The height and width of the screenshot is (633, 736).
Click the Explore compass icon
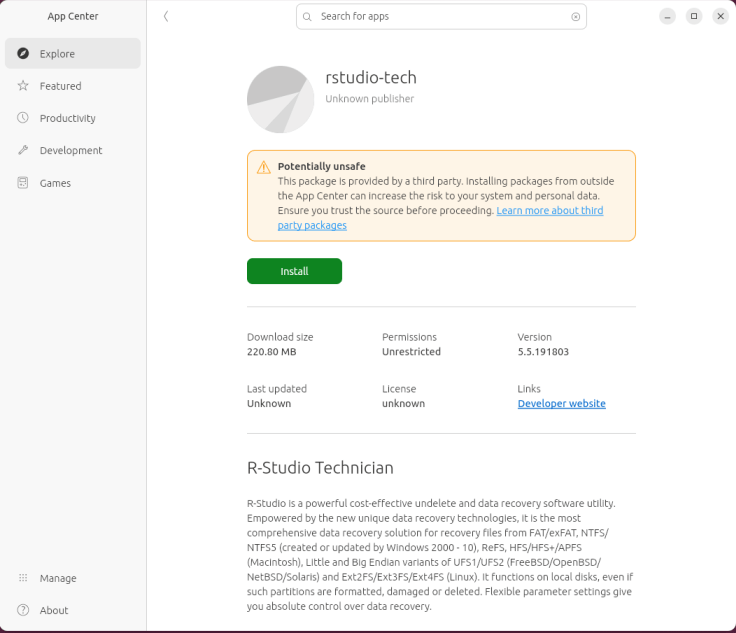(23, 53)
